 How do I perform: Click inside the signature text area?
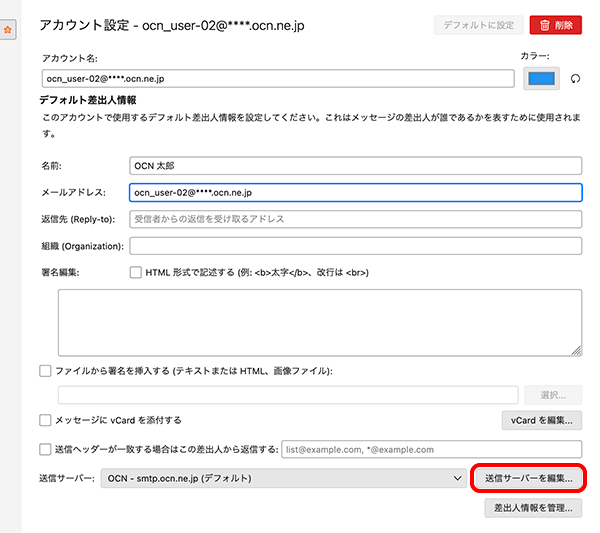(x=320, y=322)
